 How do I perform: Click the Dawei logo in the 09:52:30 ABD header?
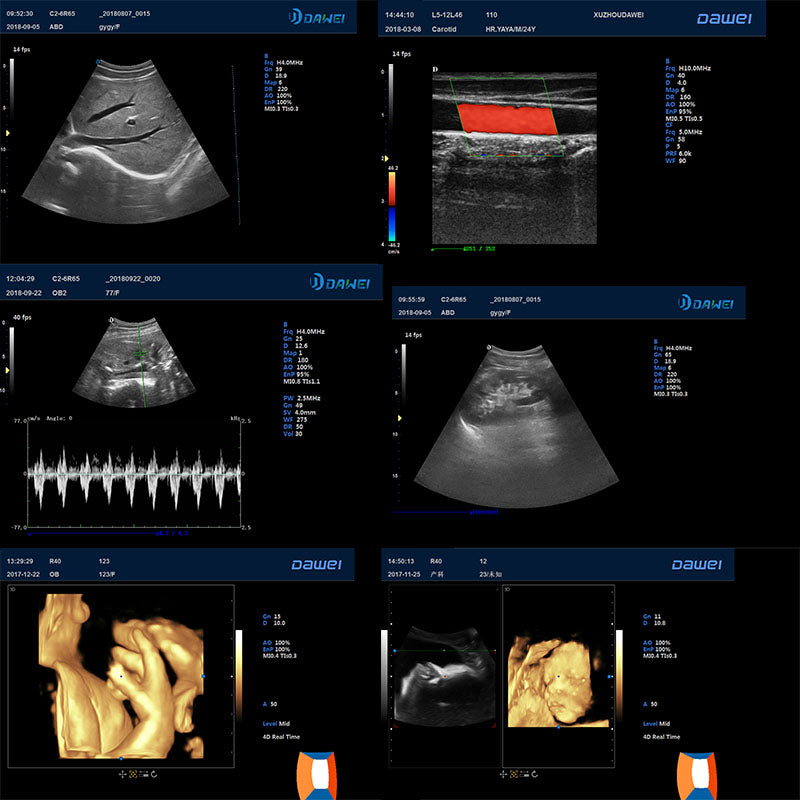pyautogui.click(x=317, y=17)
